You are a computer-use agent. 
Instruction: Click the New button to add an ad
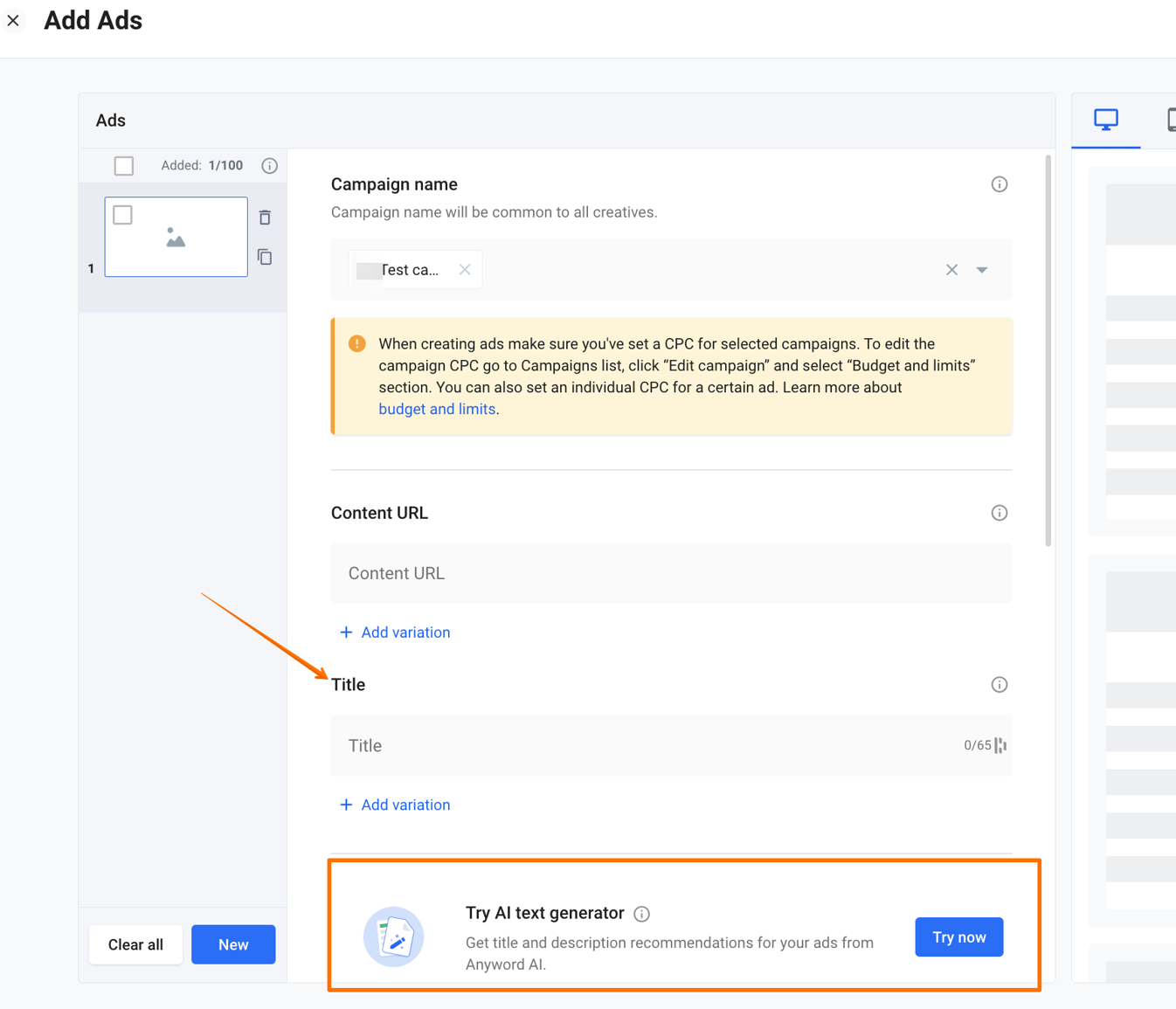232,944
